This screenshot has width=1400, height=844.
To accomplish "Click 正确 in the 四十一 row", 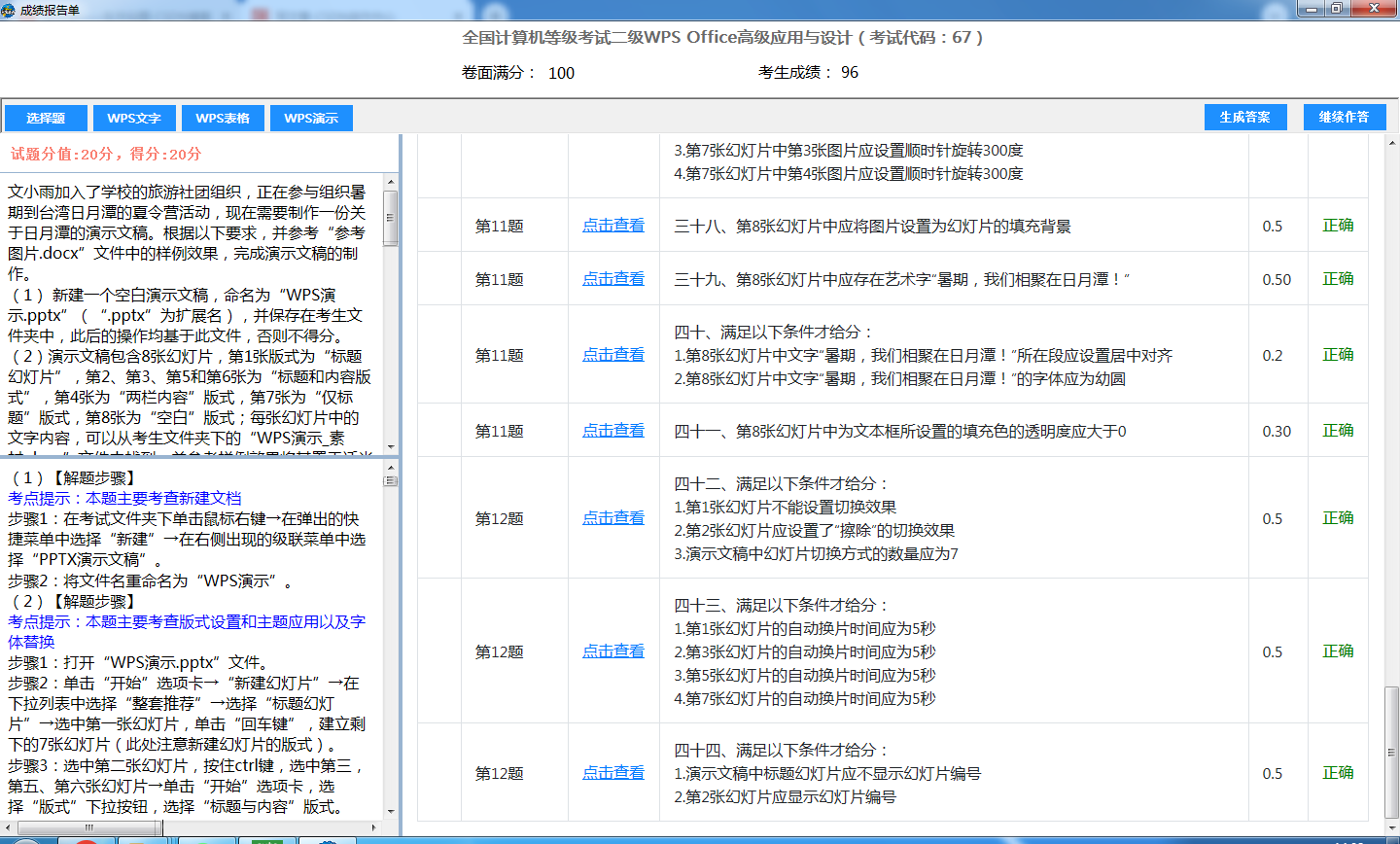I will [x=1338, y=431].
